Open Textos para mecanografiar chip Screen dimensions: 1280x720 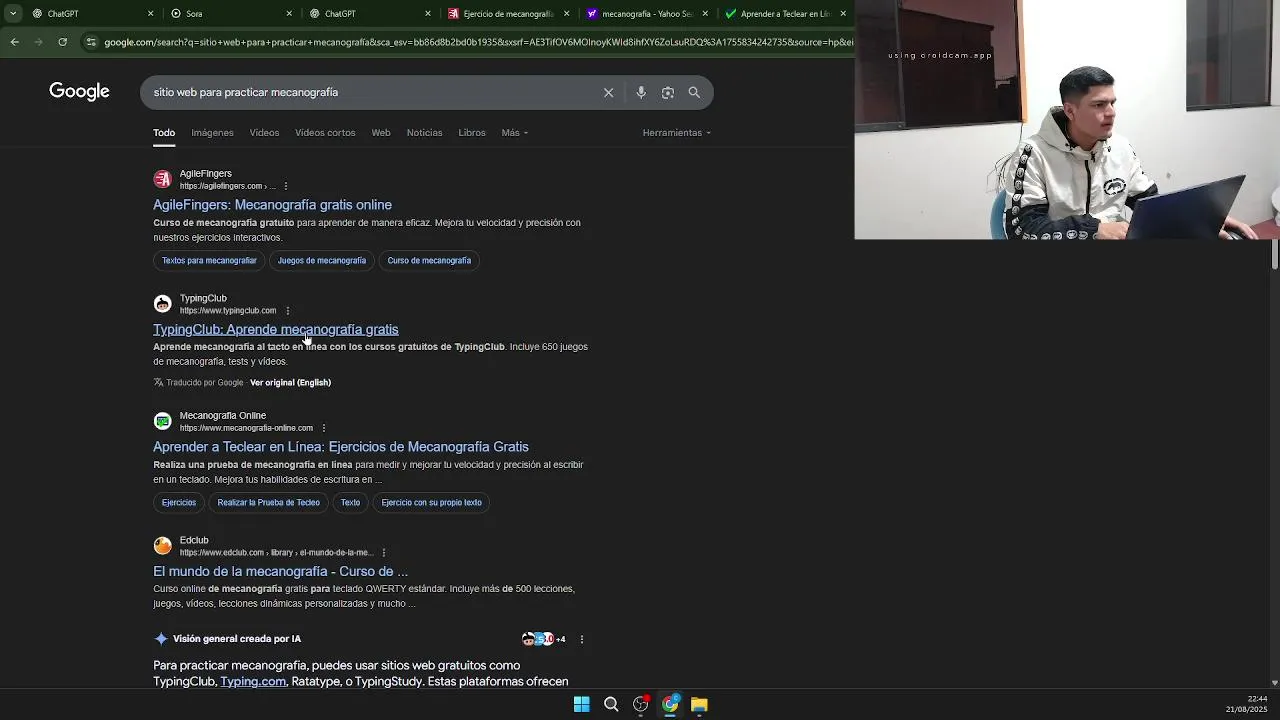pos(209,261)
